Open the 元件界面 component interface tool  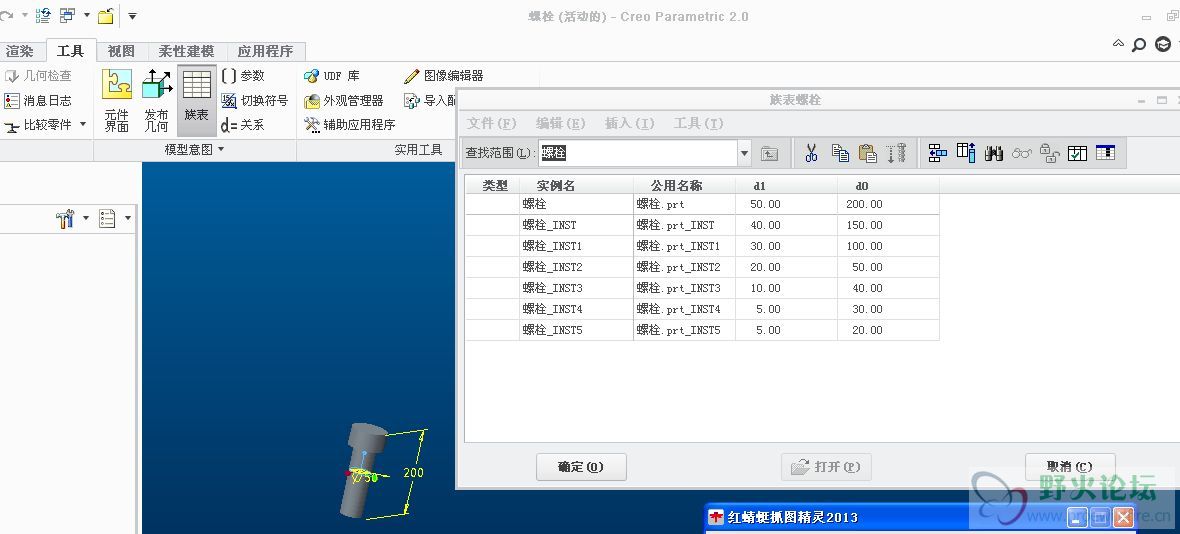tap(117, 101)
